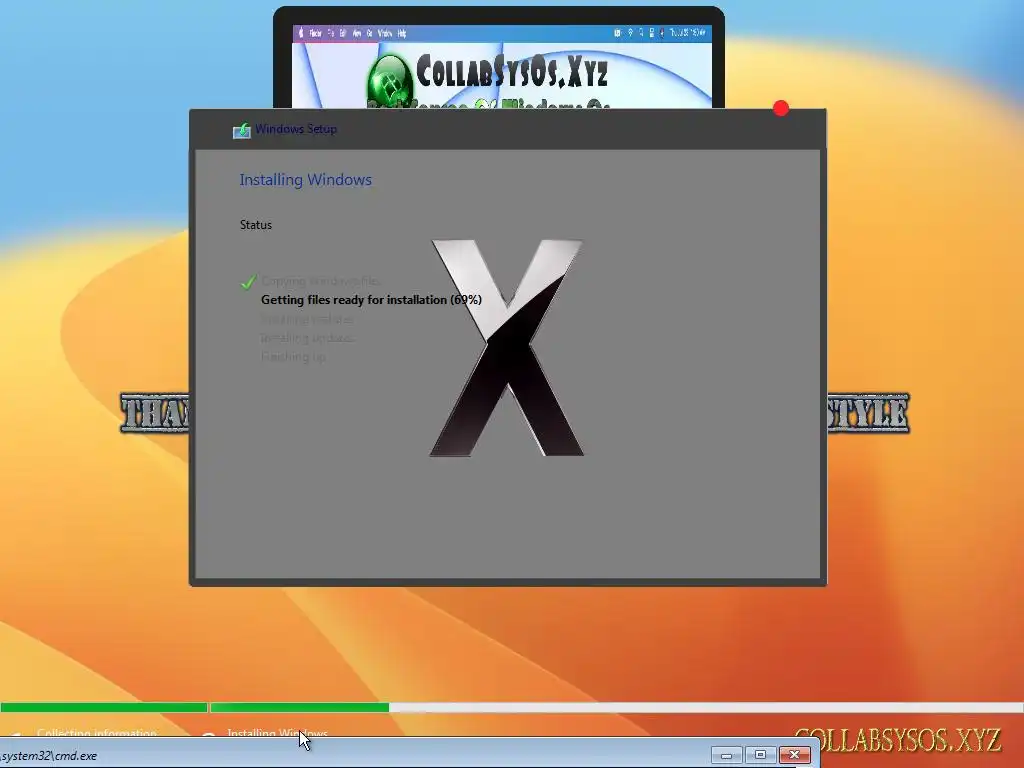Click the Installing Windows heading
The height and width of the screenshot is (768, 1024).
(305, 180)
